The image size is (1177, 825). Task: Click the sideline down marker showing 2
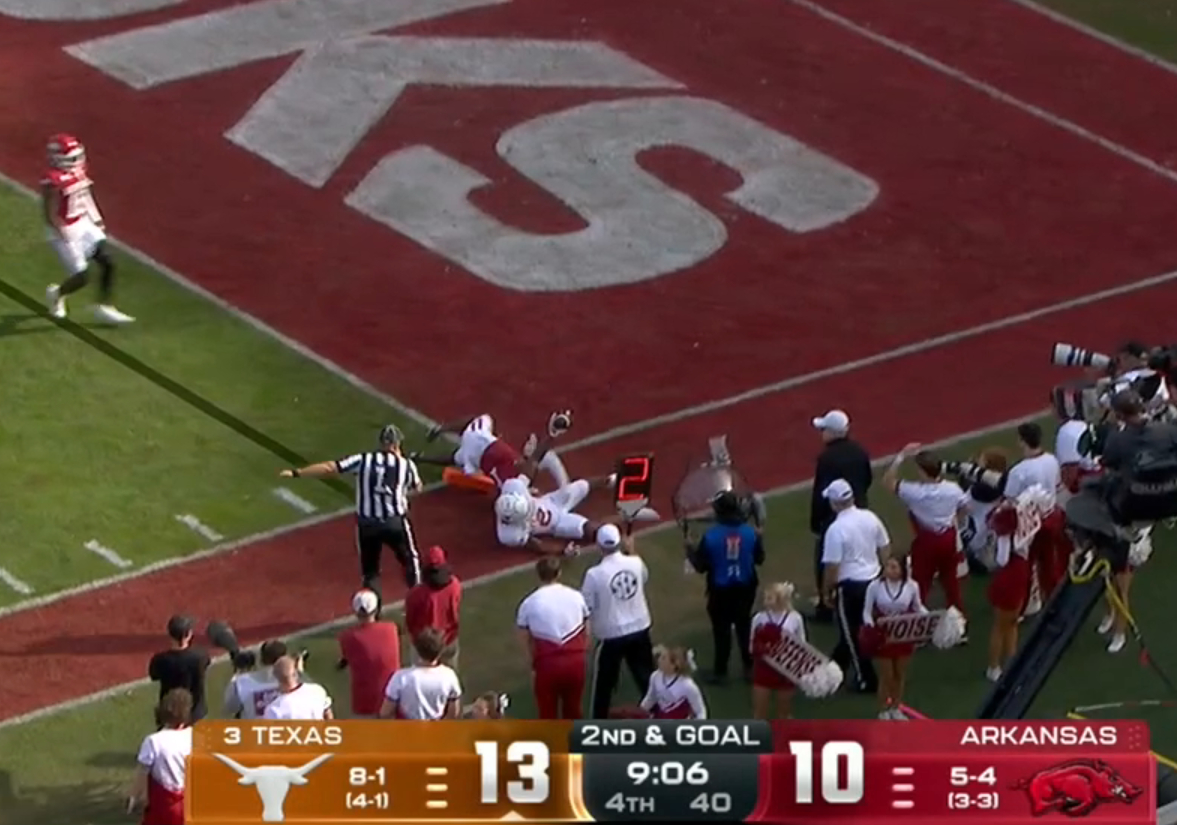point(634,478)
